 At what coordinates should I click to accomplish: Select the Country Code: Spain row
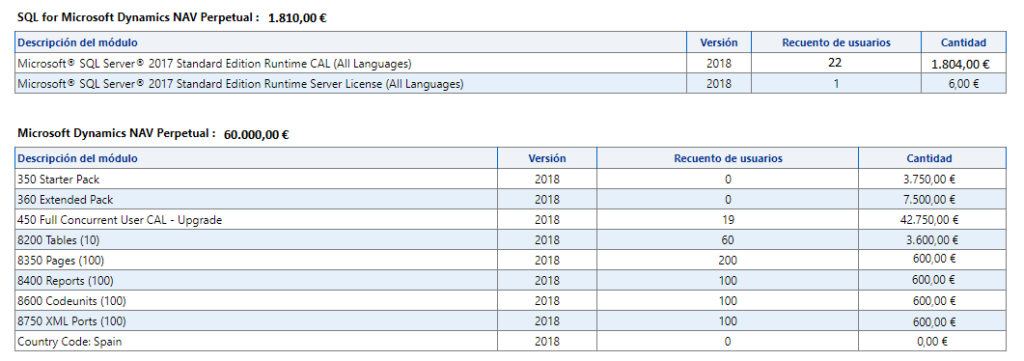coord(510,341)
